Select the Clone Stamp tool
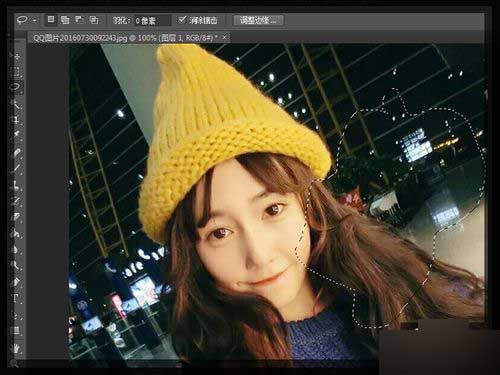The image size is (500, 375). point(16,185)
